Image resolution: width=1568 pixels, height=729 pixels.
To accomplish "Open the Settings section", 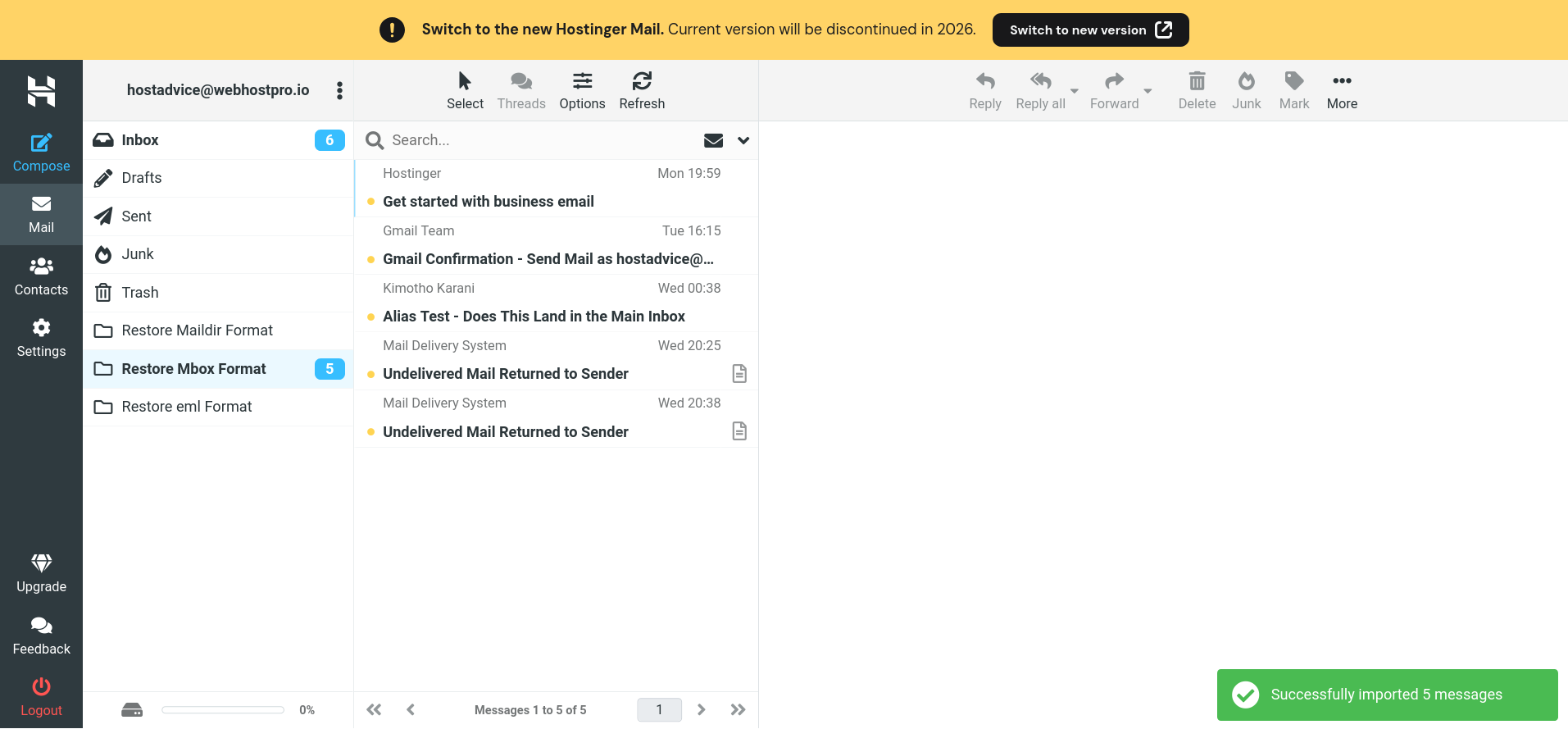I will pyautogui.click(x=41, y=339).
